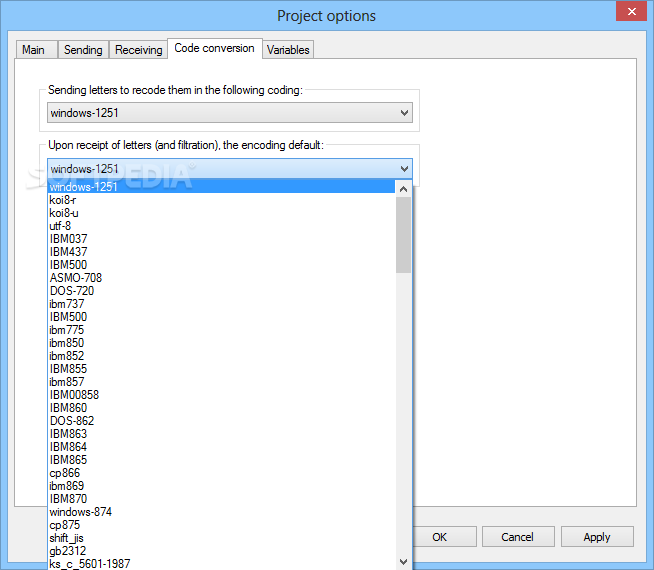
Task: Choose ibm869 encoding
Action: pos(221,486)
